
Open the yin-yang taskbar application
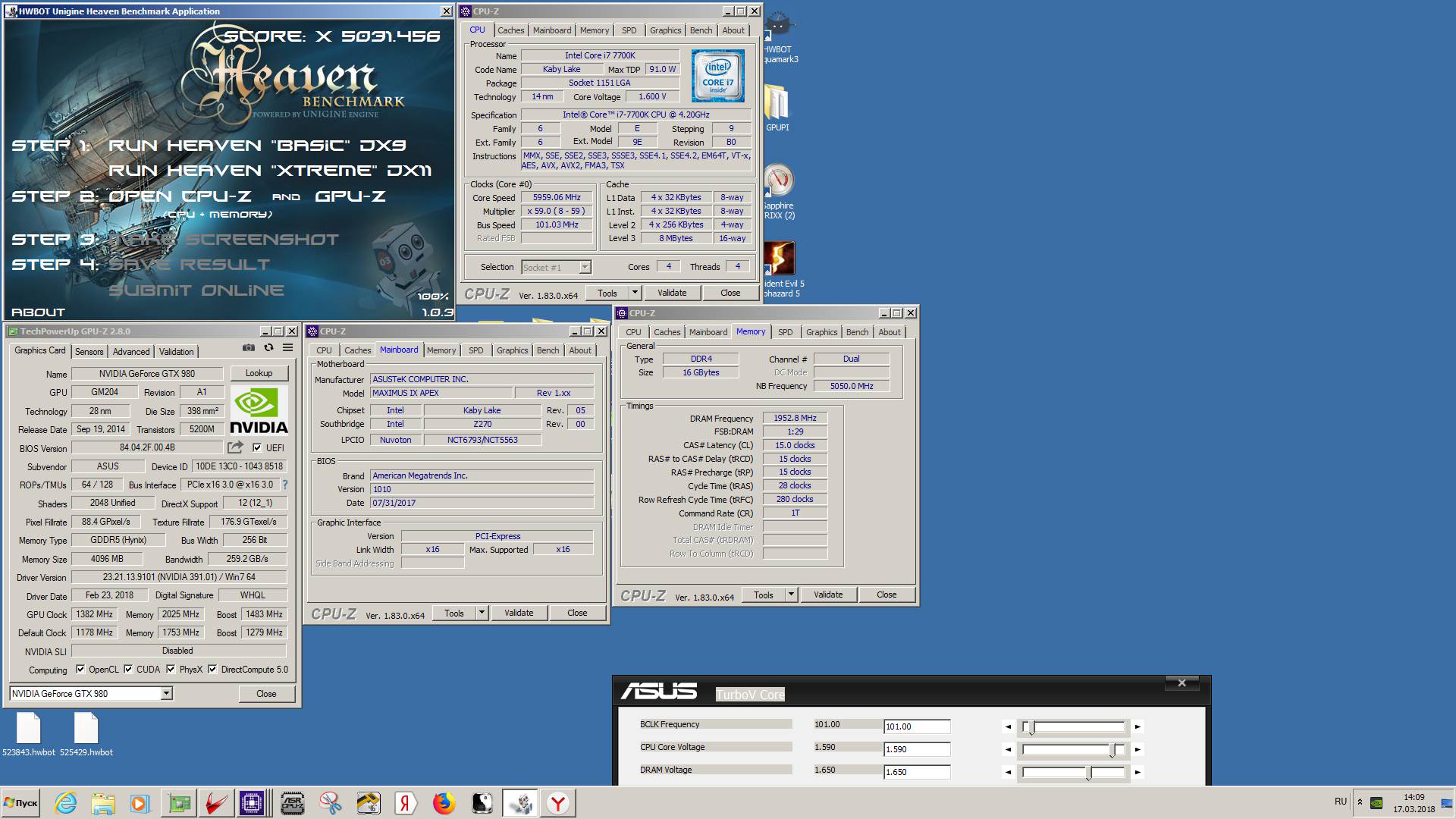[482, 803]
